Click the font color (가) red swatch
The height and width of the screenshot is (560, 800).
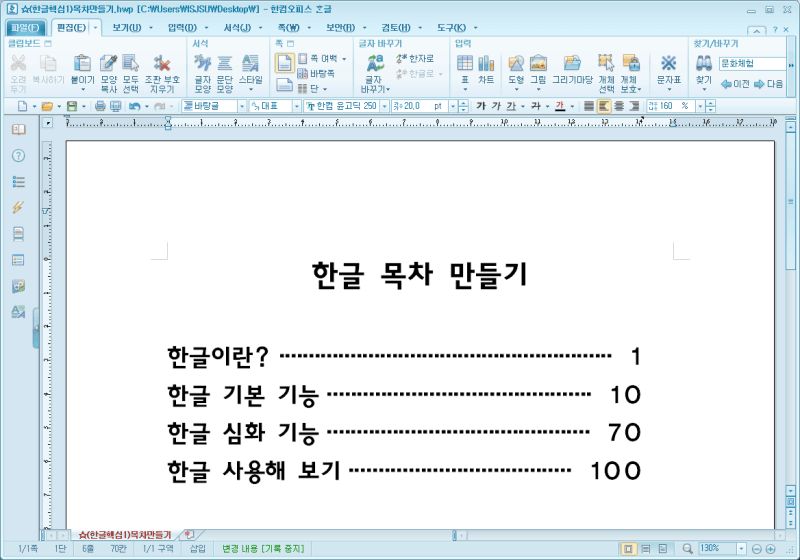pyautogui.click(x=560, y=106)
